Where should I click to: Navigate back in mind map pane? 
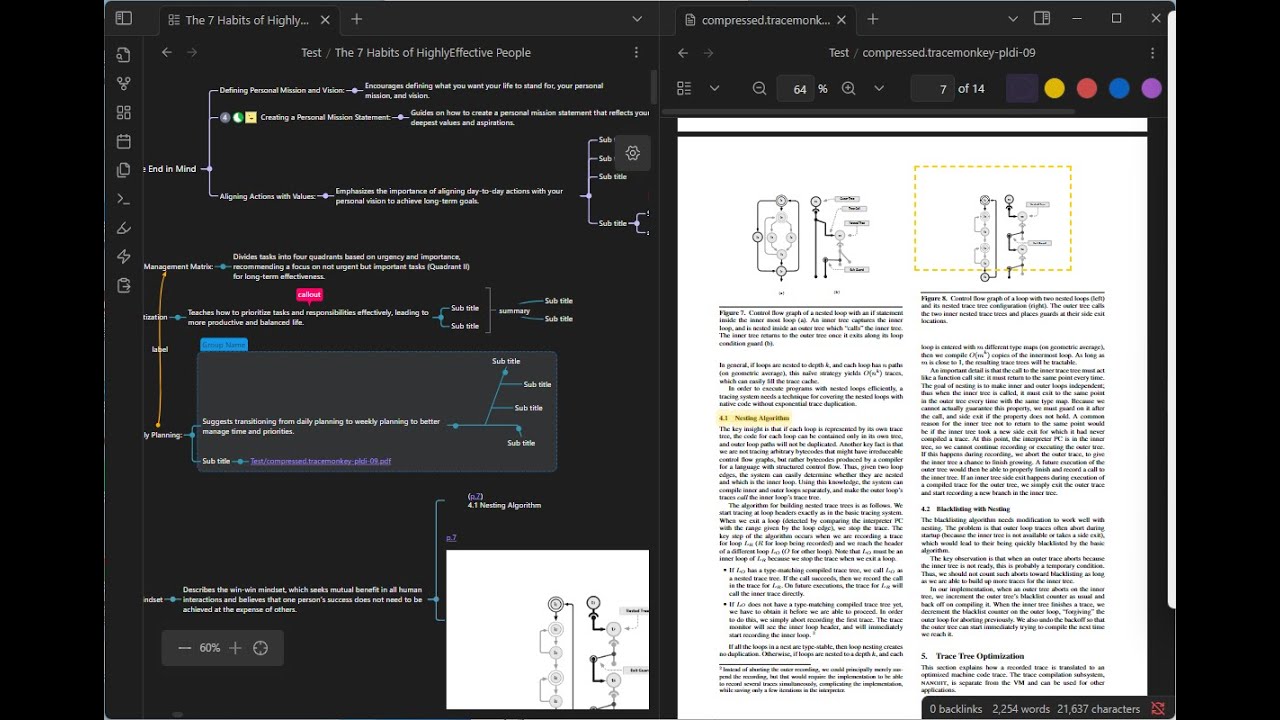point(167,53)
